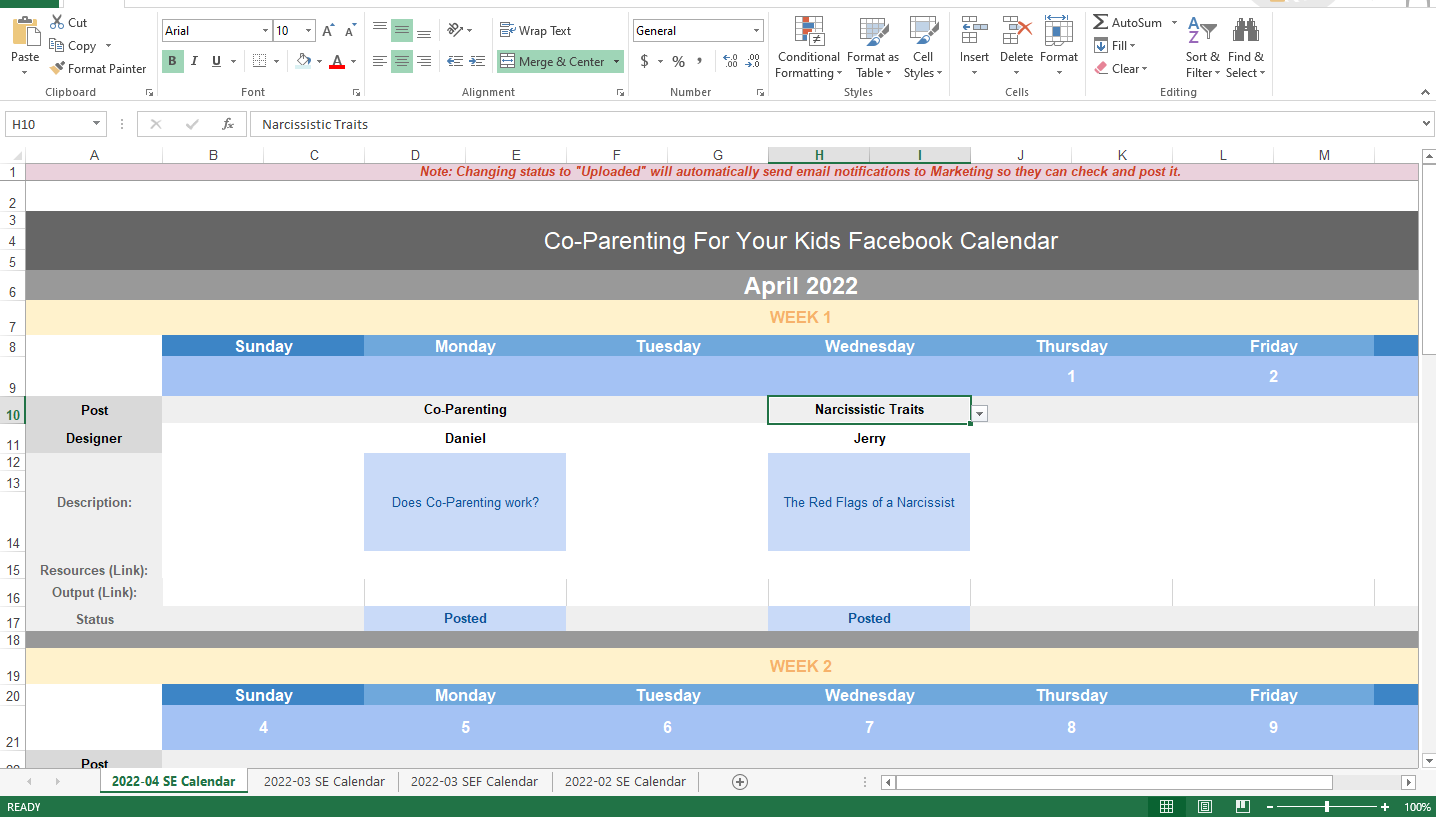
Task: Apply the red Font Color
Action: pyautogui.click(x=337, y=61)
